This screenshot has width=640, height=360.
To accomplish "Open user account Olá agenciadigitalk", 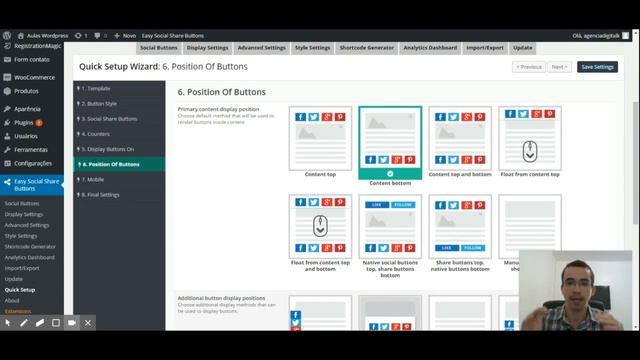I will tap(600, 36).
